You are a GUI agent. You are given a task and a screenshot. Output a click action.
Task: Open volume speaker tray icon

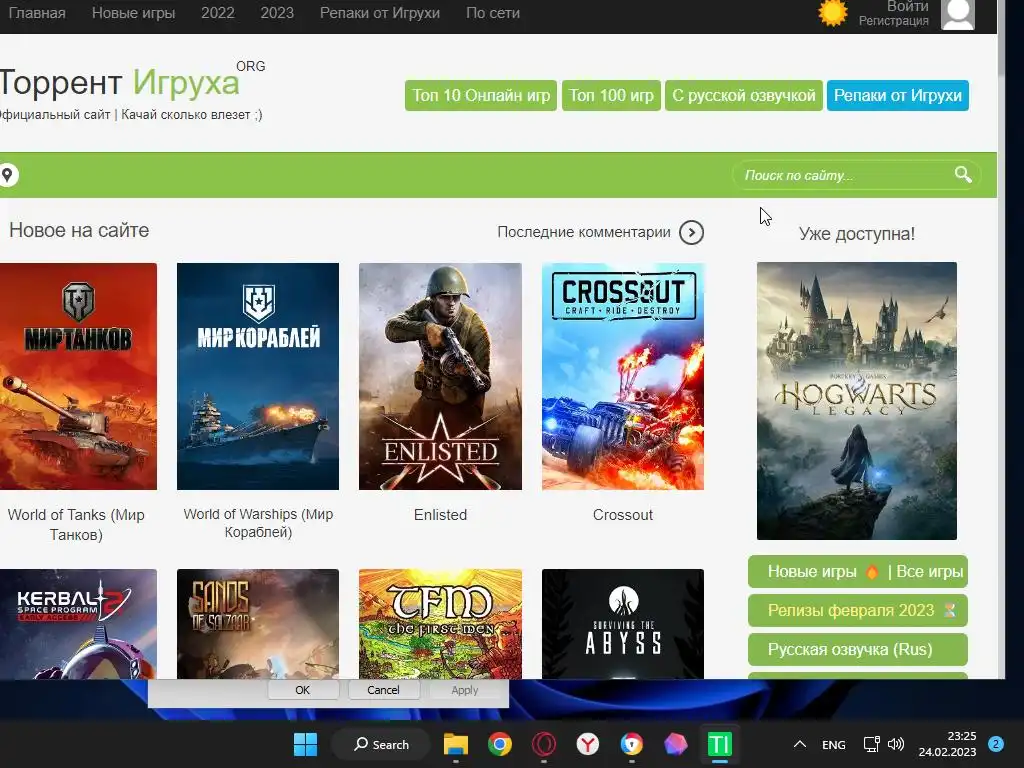point(896,744)
